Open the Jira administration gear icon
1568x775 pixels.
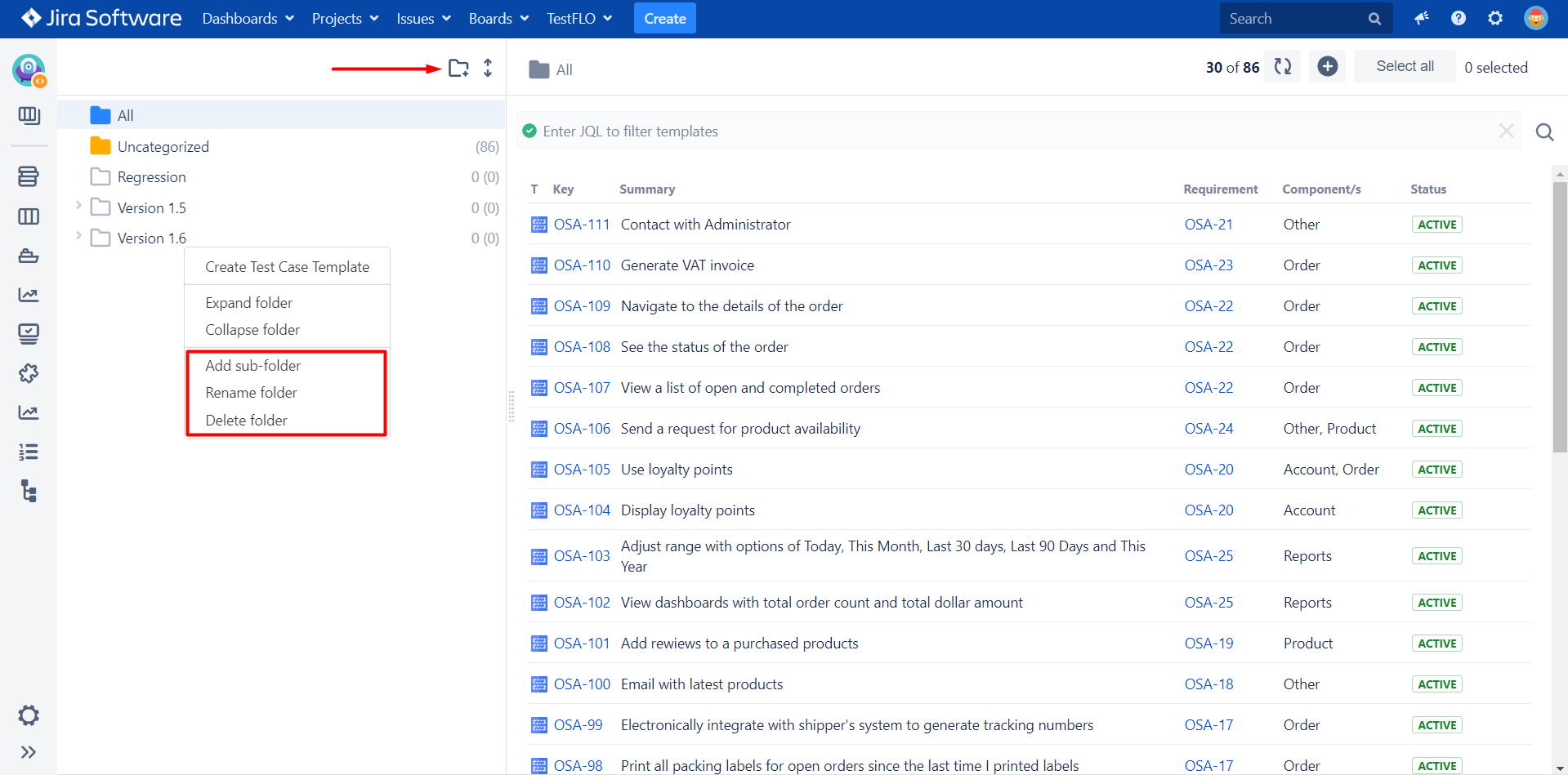point(1495,18)
